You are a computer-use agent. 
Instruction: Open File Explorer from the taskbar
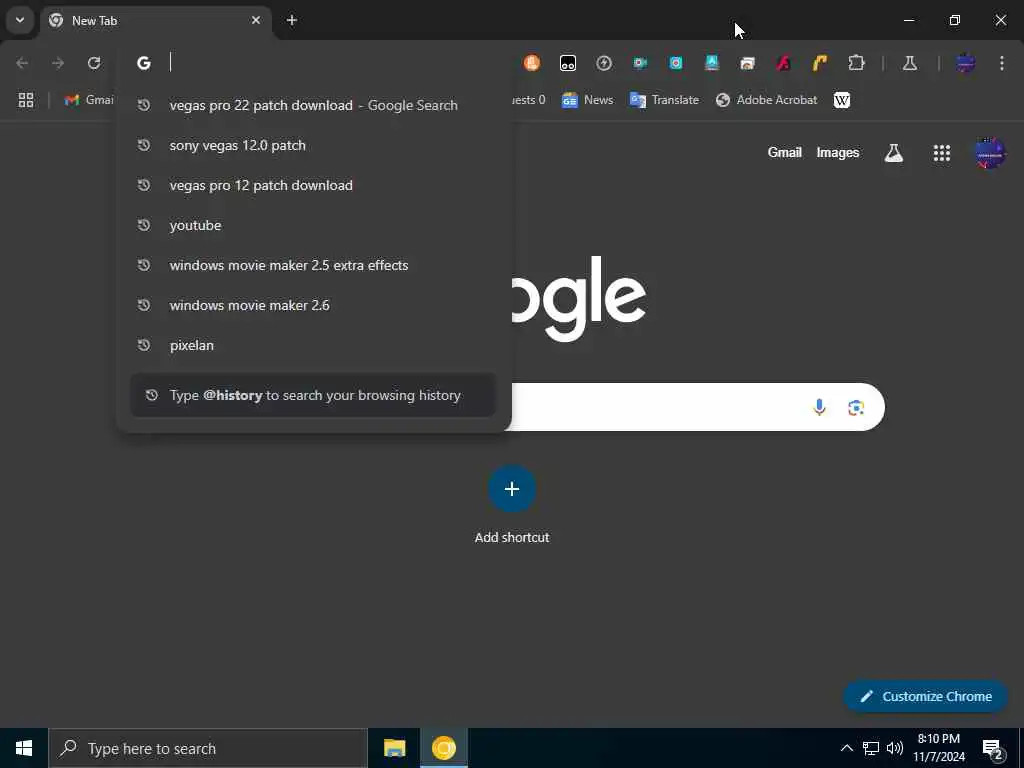pyautogui.click(x=394, y=748)
